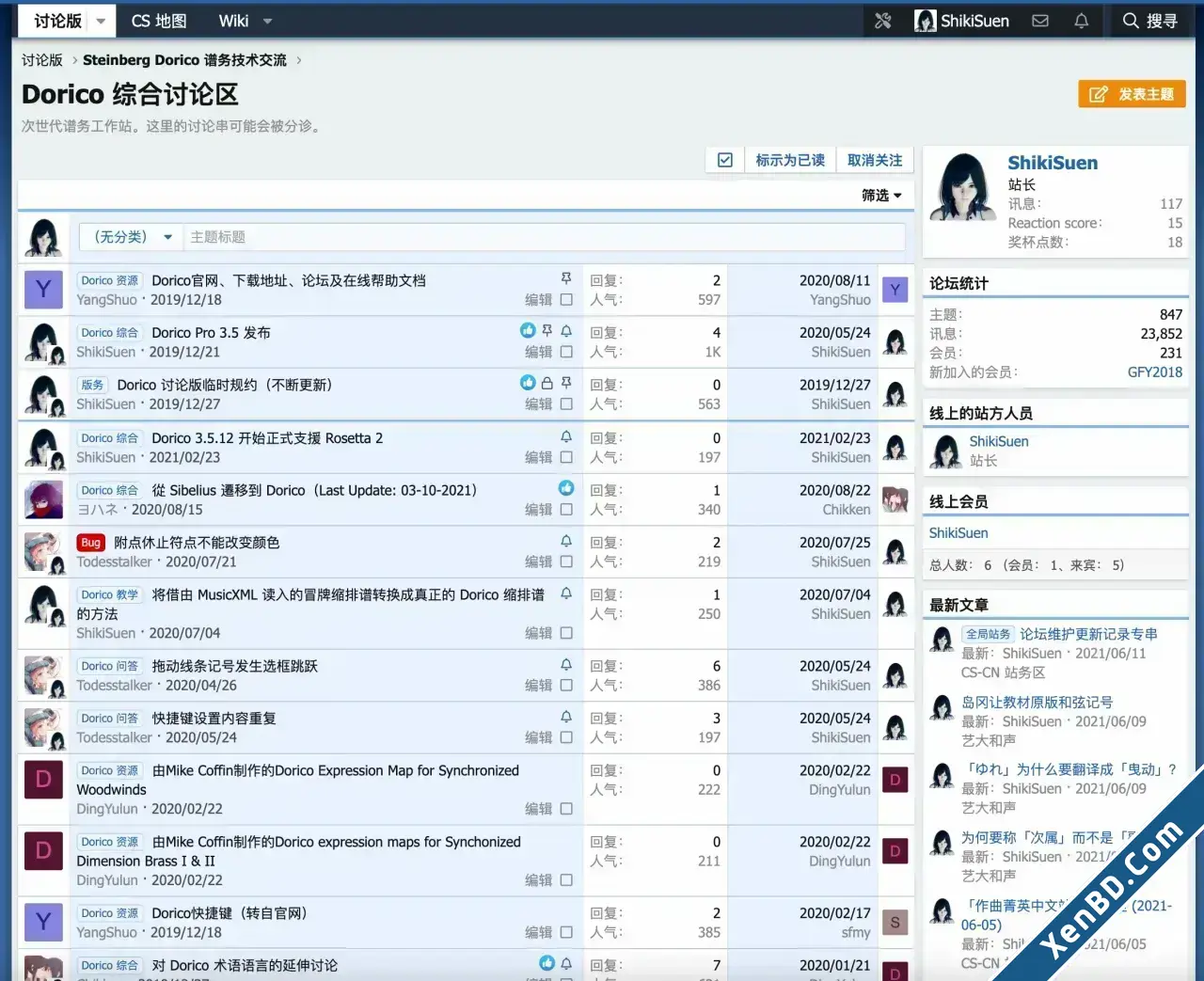
Task: Click DingYulun D avatar on Synchronized Woodwinds thread
Action: click(x=43, y=780)
